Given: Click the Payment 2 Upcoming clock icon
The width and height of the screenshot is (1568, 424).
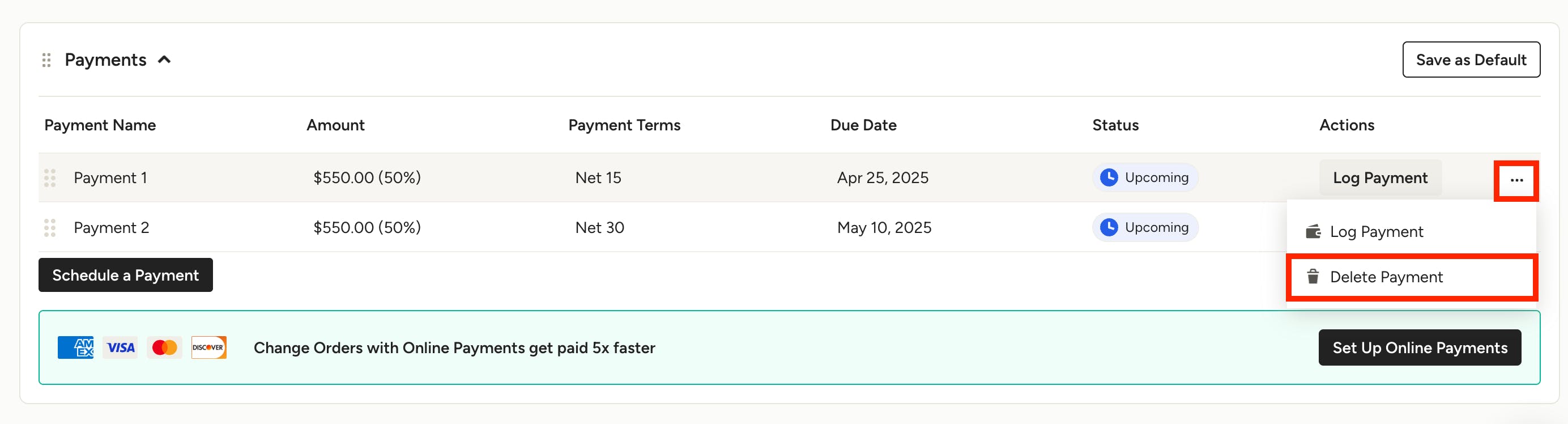Looking at the screenshot, I should [x=1109, y=227].
